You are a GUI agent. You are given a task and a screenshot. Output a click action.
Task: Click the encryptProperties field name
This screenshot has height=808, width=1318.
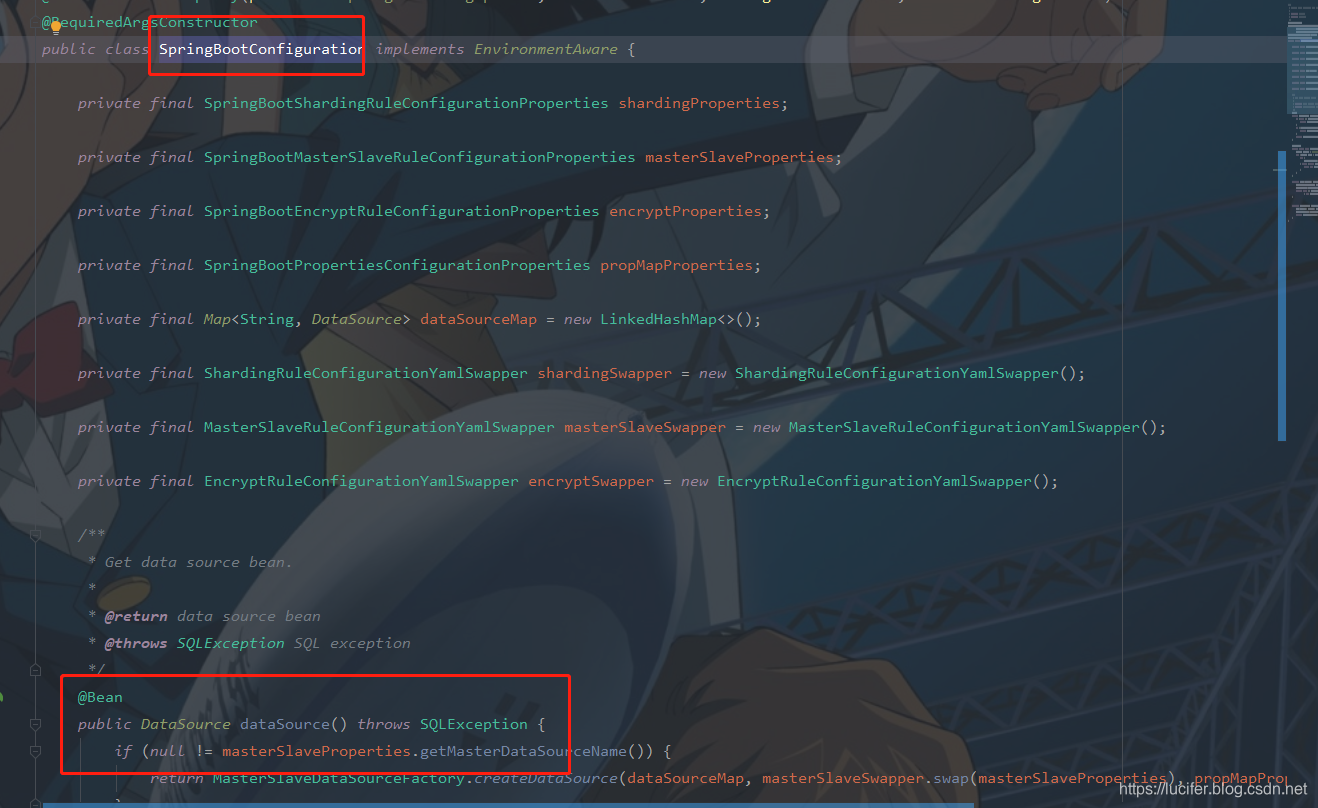click(685, 211)
